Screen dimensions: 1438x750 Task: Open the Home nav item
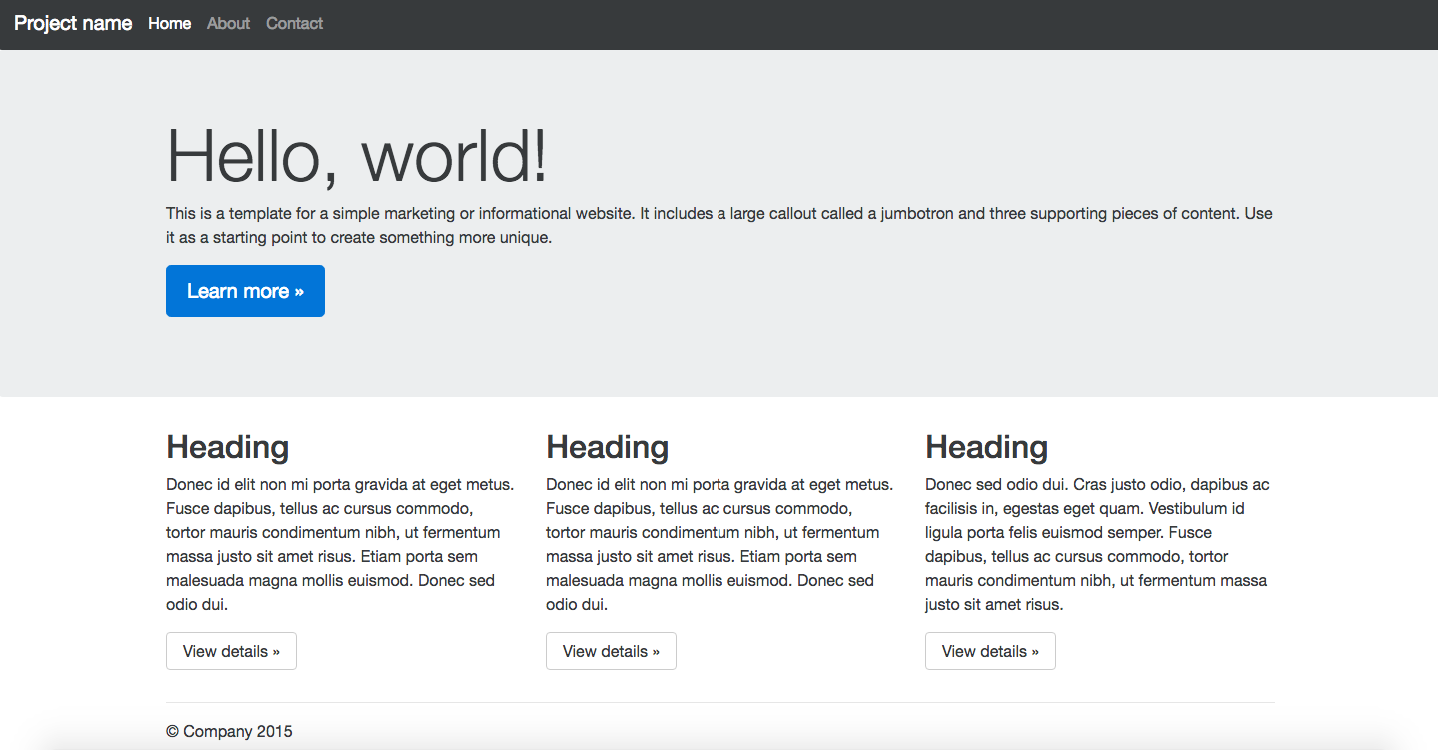pyautogui.click(x=169, y=23)
